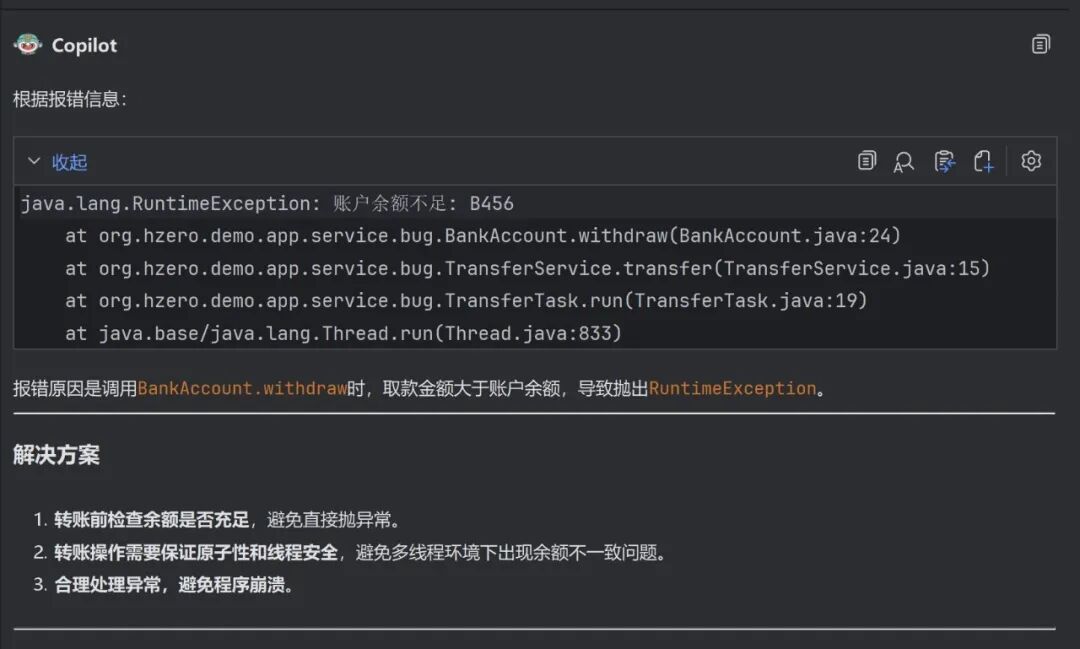Copy the entire Copilot response
The height and width of the screenshot is (649, 1080).
pos(1041,45)
